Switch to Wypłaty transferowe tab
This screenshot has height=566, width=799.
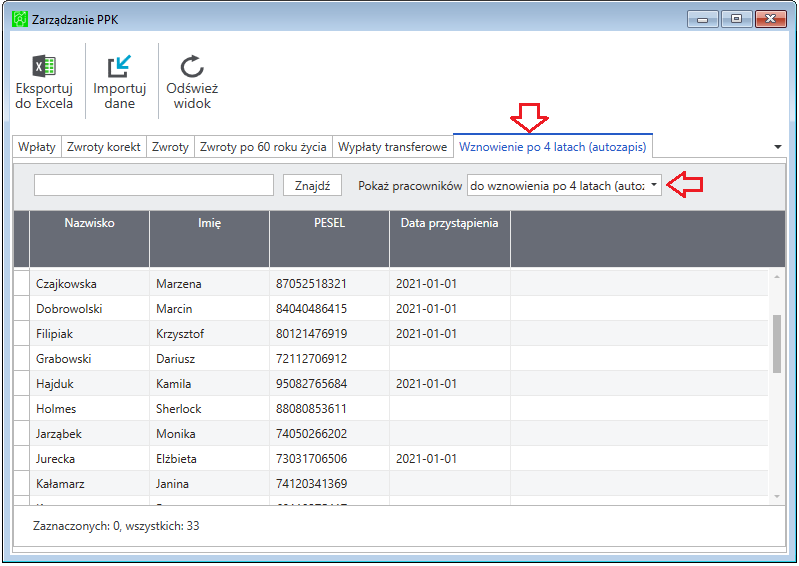392,147
